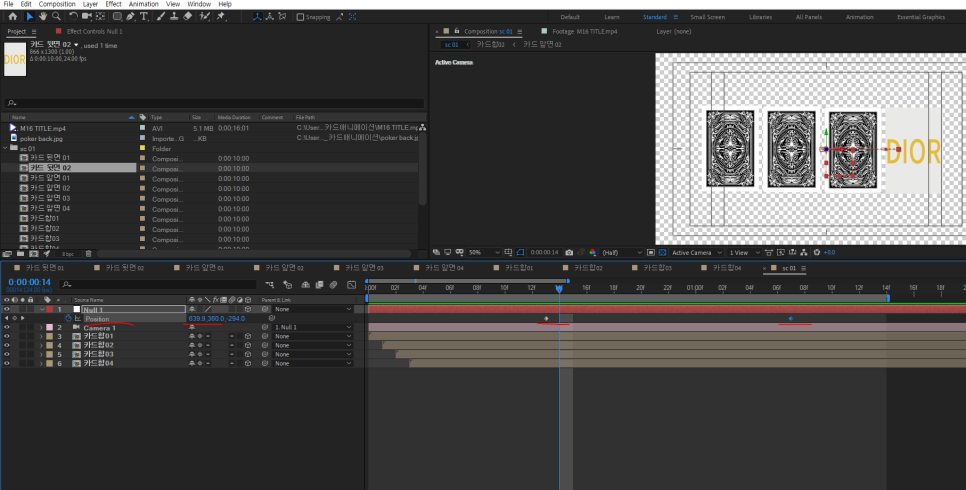The image size is (966, 490).
Task: Hide the Null 1 layer eye
Action: point(7,309)
